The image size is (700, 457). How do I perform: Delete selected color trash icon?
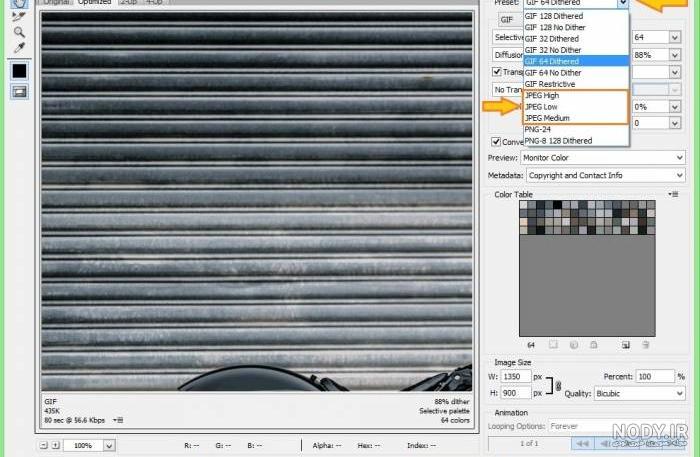click(x=645, y=345)
